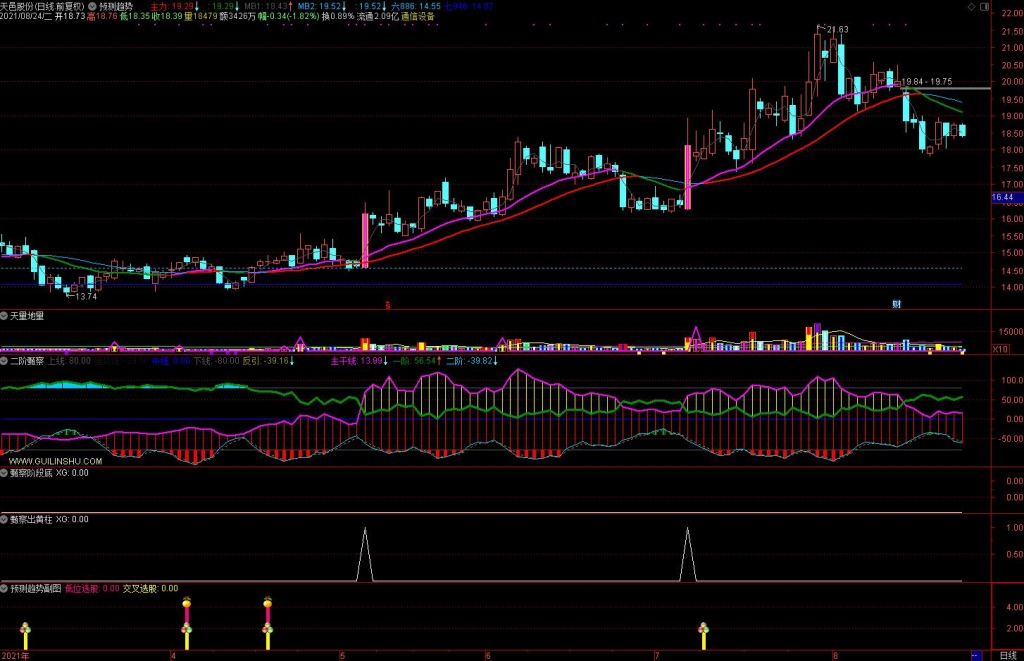This screenshot has width=1024, height=661.
Task: Click the 幅-0.34(-1.82%) change readout
Action: (289, 16)
